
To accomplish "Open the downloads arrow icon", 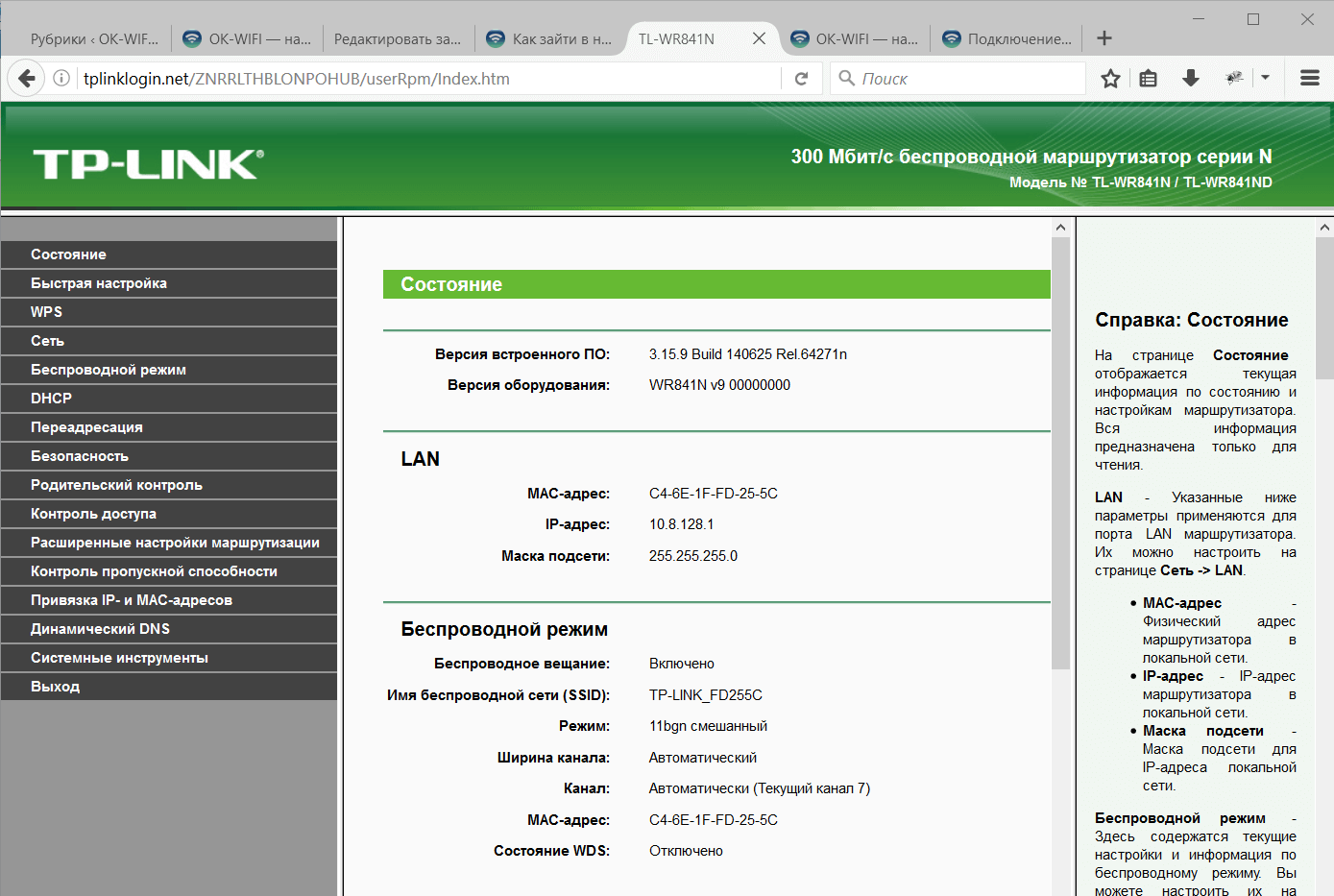I will 1191,79.
